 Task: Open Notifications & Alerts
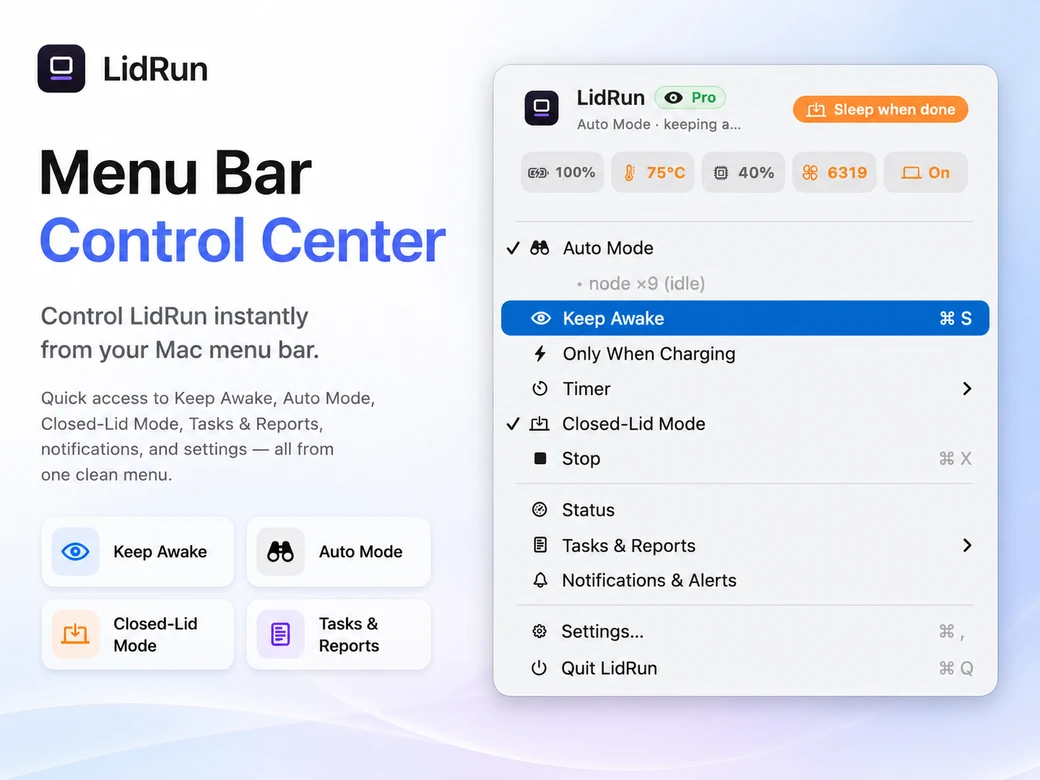(x=745, y=580)
